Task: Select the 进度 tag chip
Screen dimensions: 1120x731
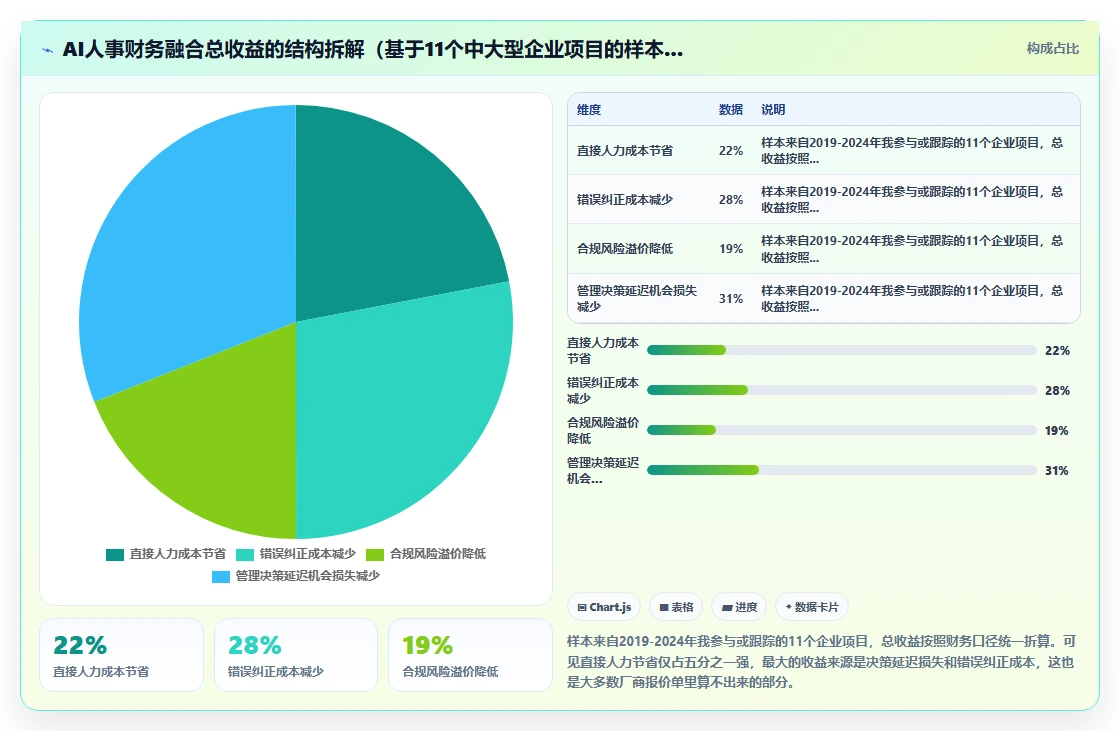Action: point(739,607)
